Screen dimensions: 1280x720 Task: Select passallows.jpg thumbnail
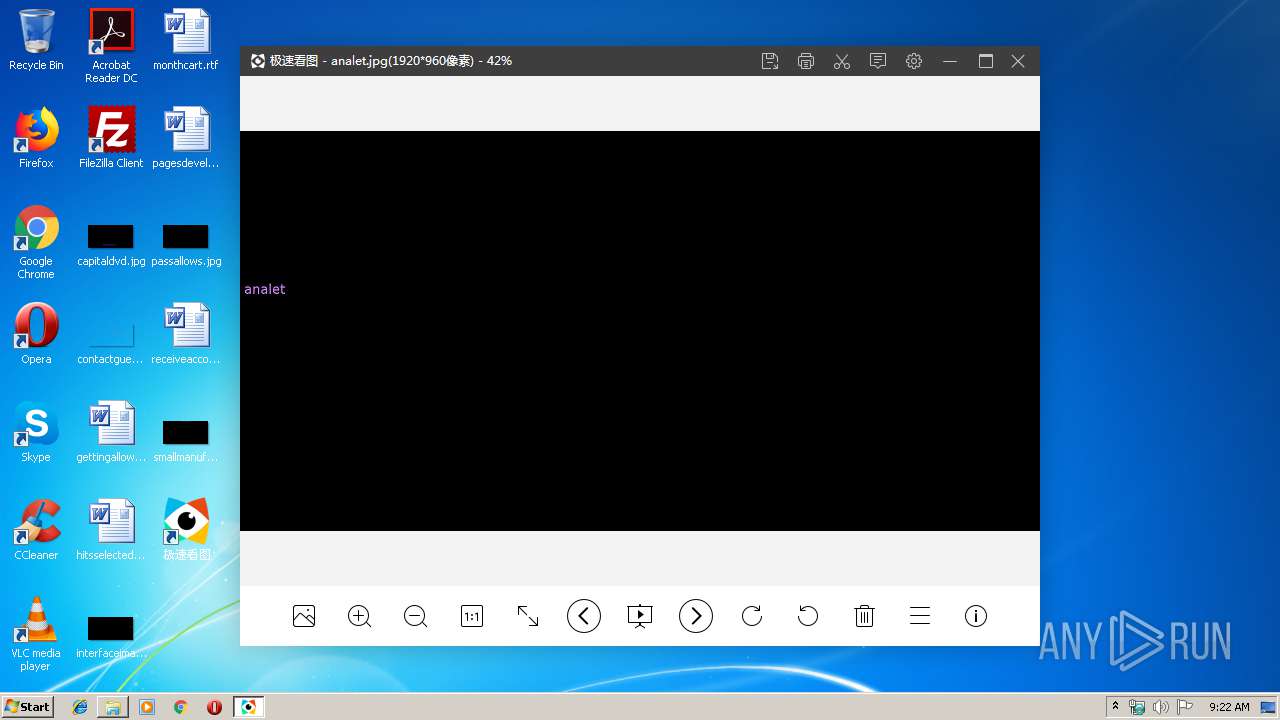(x=186, y=246)
